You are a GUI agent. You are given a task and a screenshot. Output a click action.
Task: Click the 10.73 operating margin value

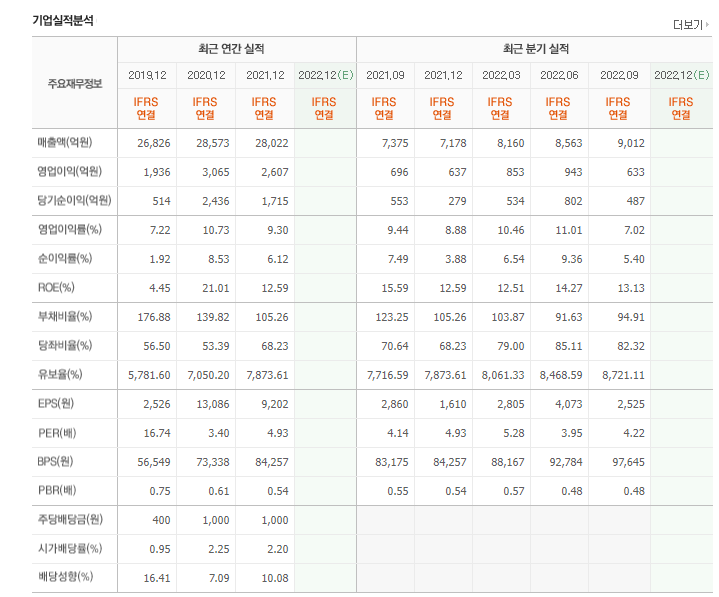216,230
